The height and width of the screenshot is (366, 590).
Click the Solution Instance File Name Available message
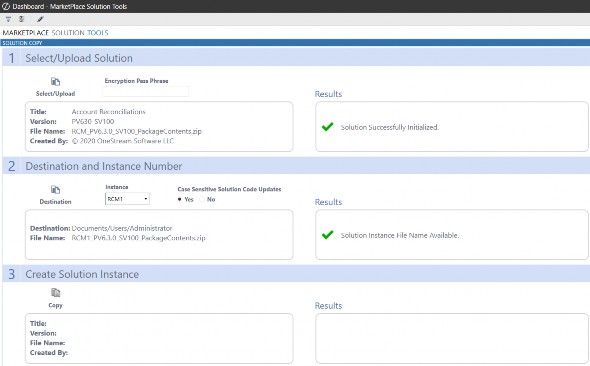click(x=400, y=235)
